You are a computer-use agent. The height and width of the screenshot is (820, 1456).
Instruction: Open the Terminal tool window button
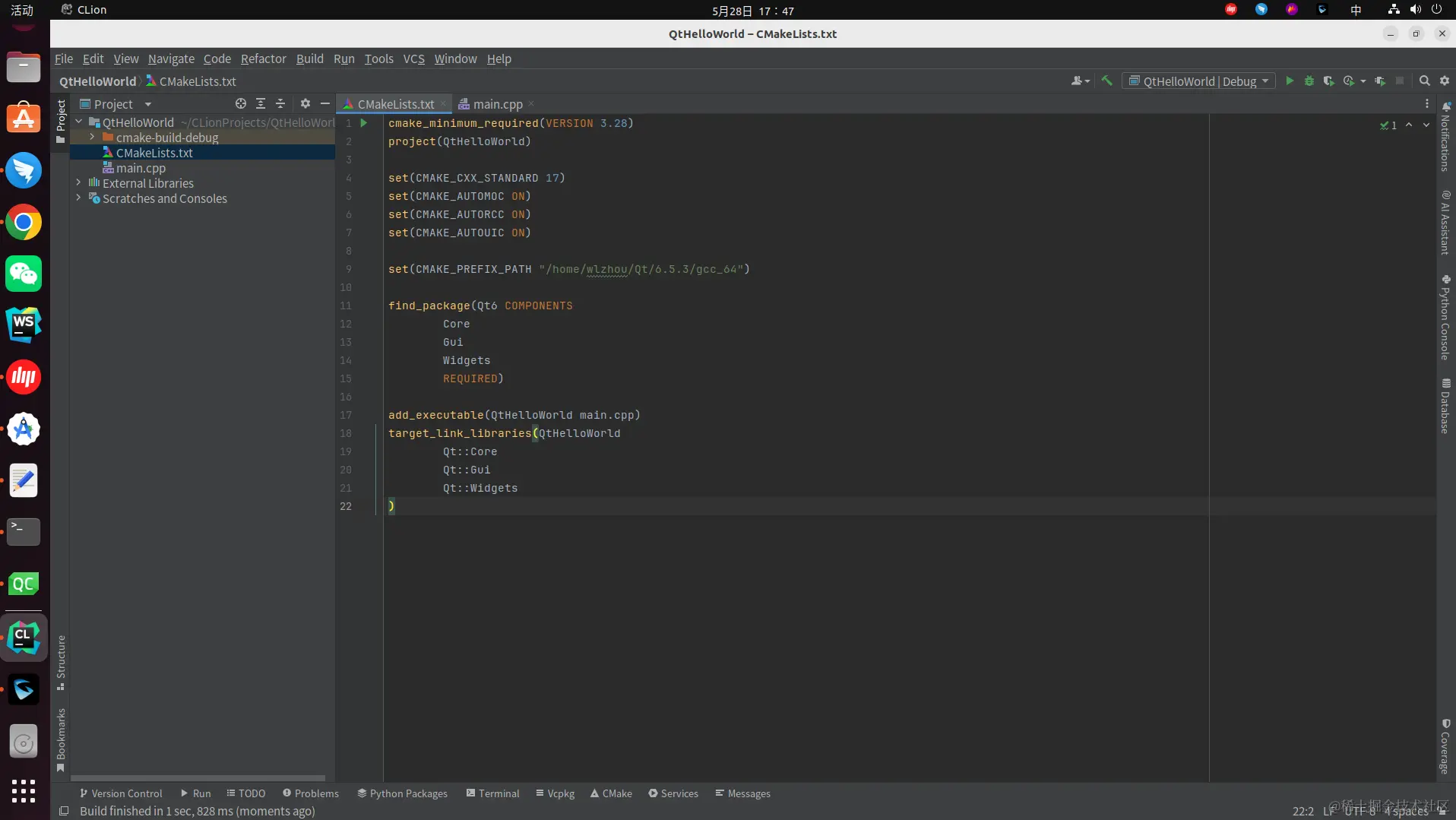[492, 793]
